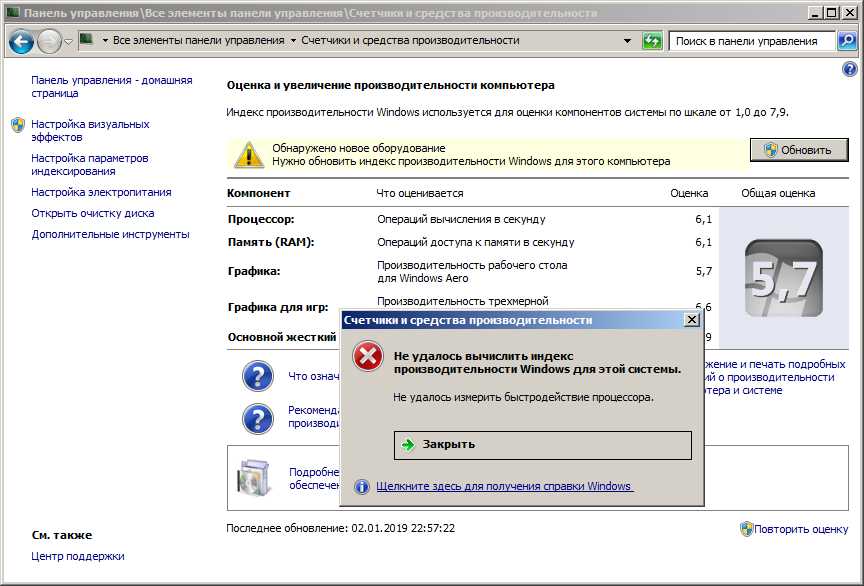Screen dimensions: 864x586
Task: Maximize the Control Panel window
Action: 833,13
